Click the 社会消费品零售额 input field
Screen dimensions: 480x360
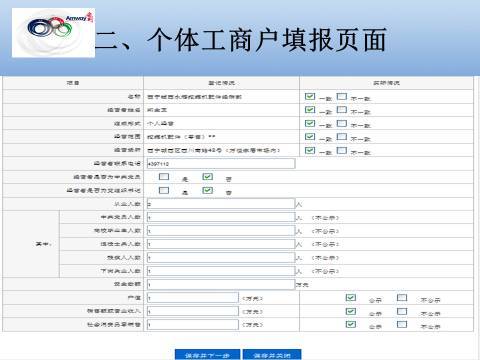[x=193, y=325]
